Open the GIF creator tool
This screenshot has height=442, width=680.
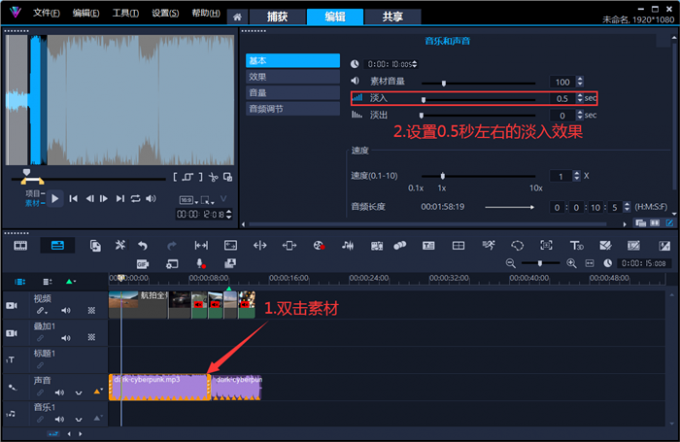[x=143, y=264]
